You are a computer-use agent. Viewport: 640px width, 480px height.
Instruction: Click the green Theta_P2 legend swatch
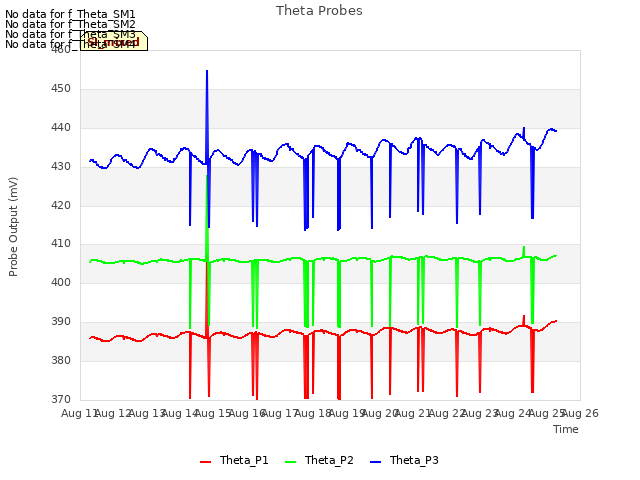pyautogui.click(x=290, y=462)
